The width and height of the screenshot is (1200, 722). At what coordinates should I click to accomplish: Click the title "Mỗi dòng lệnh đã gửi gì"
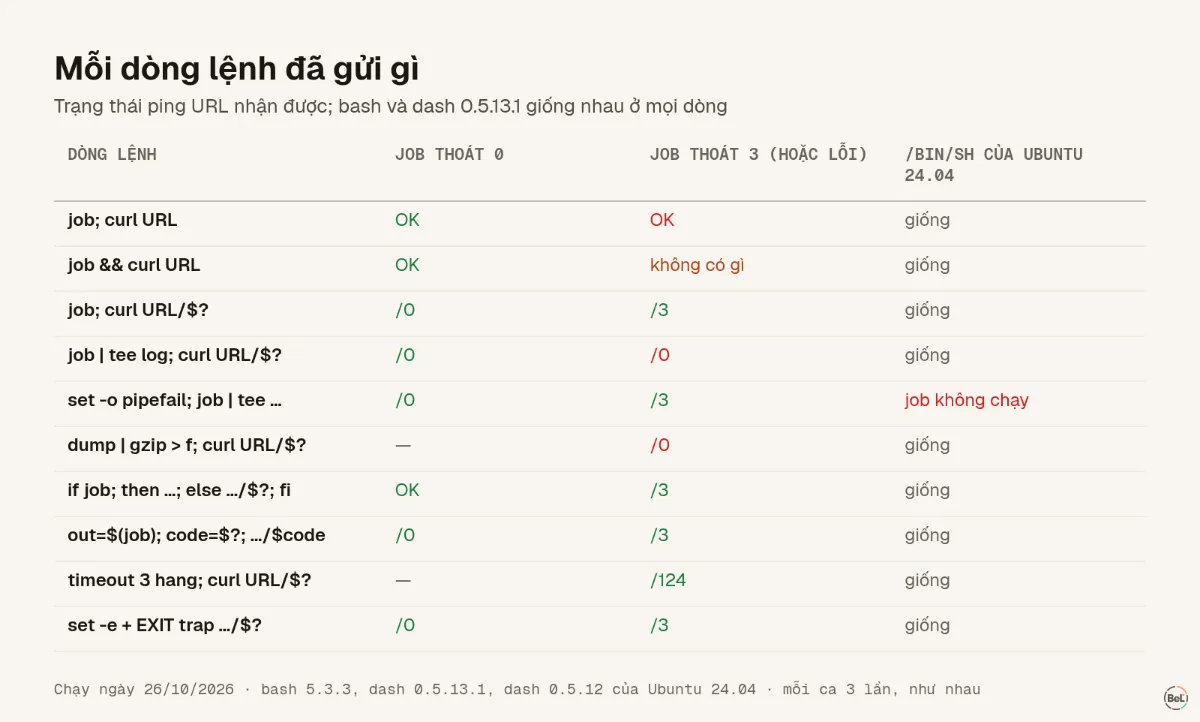pyautogui.click(x=236, y=69)
